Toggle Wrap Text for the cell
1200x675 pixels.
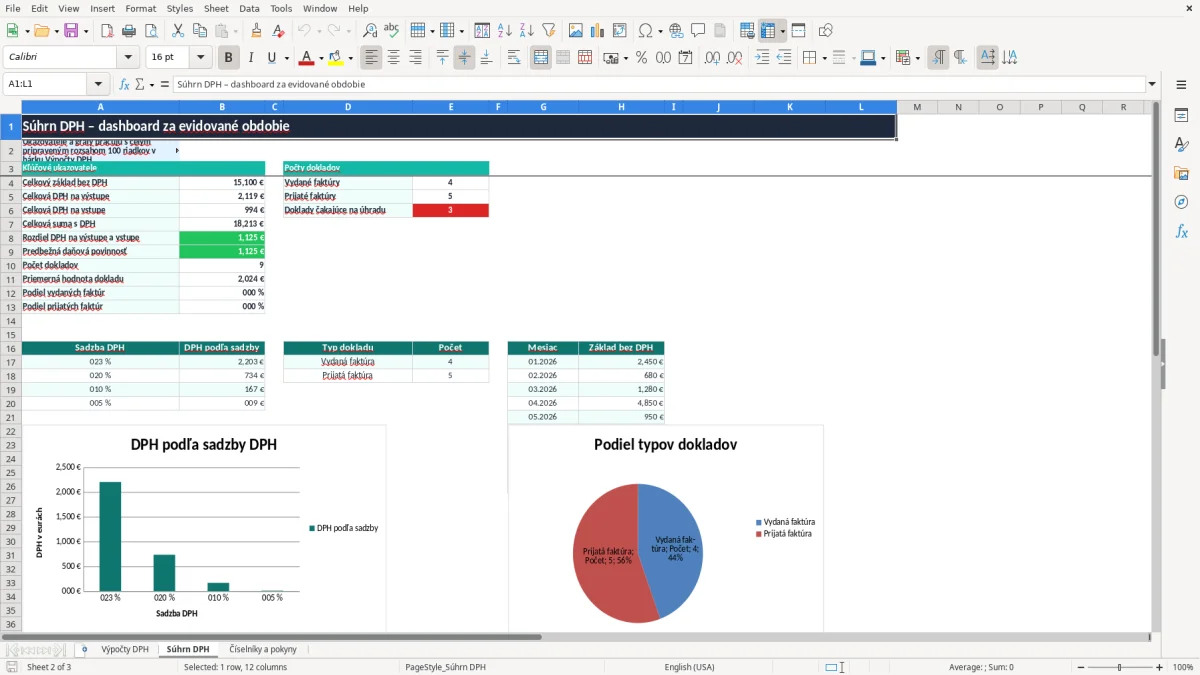[514, 58]
